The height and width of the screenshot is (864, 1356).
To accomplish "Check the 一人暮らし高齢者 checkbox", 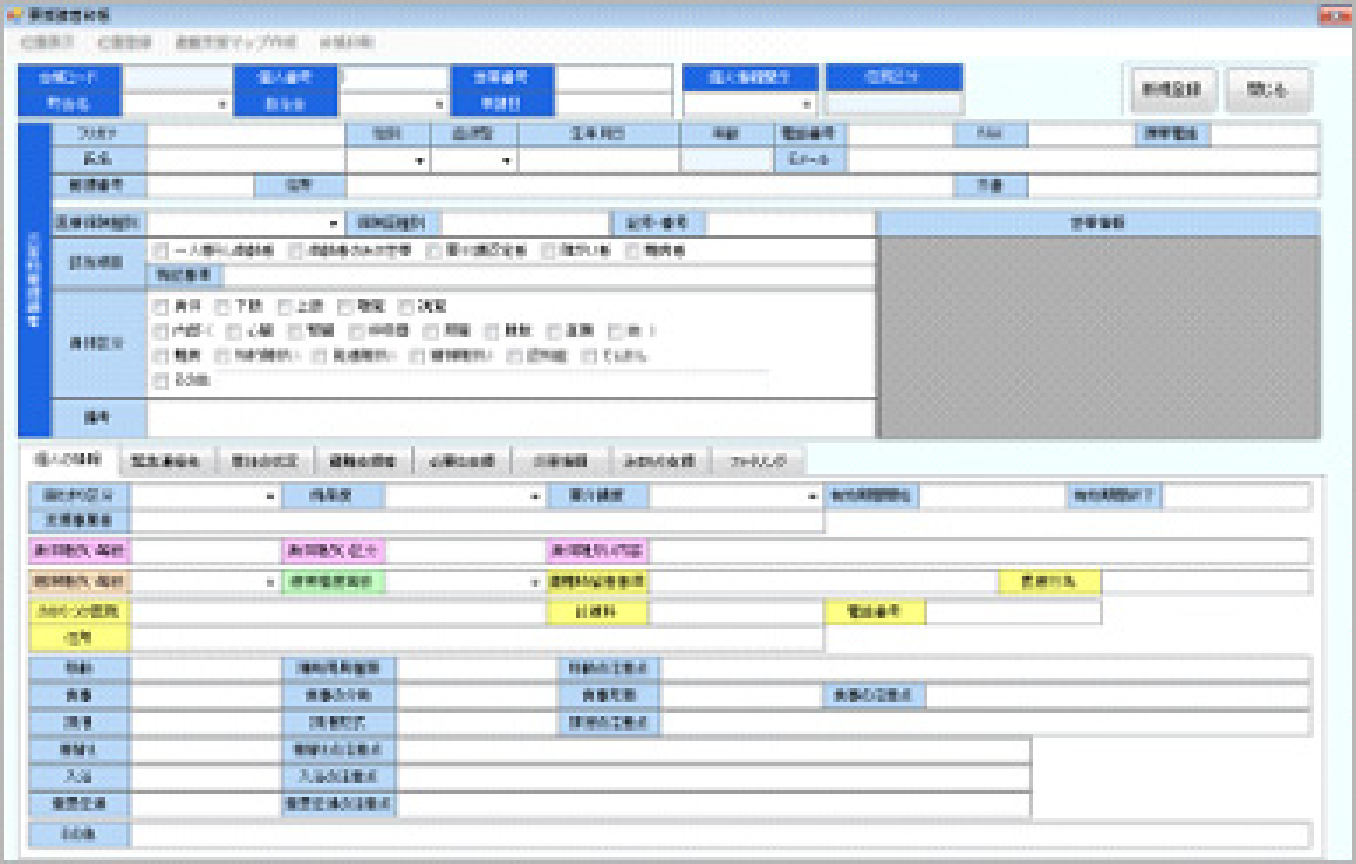I will coord(161,251).
